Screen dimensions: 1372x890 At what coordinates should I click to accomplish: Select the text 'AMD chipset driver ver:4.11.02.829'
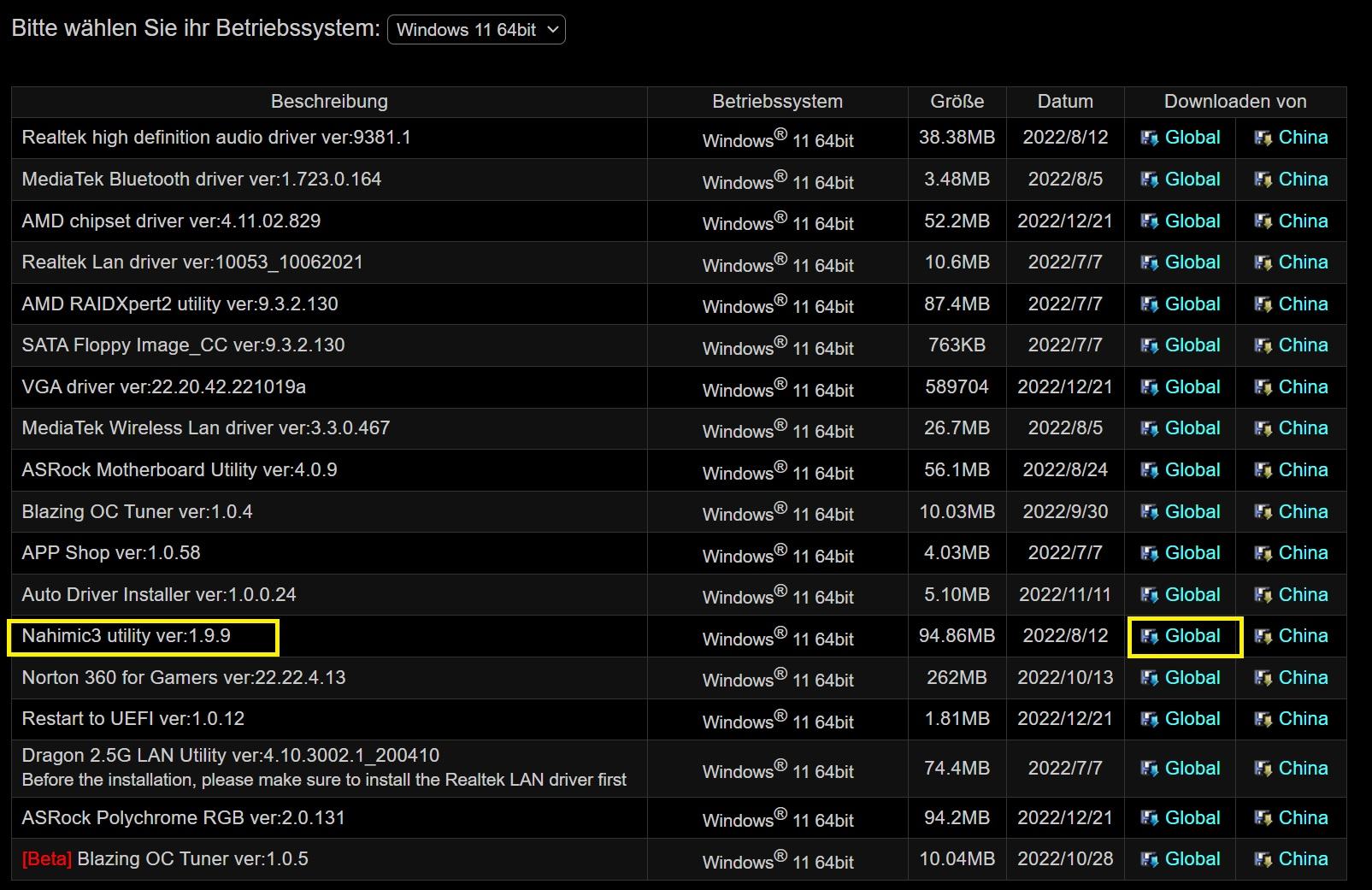click(x=171, y=221)
